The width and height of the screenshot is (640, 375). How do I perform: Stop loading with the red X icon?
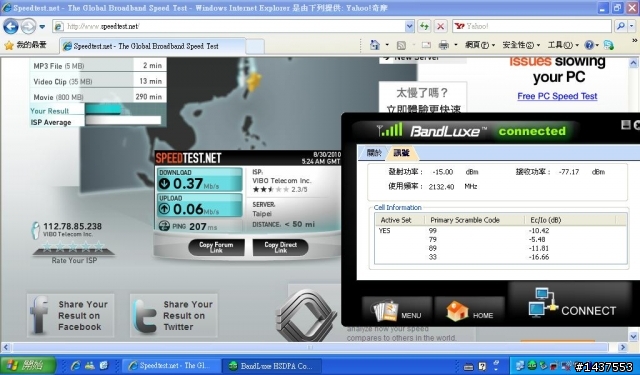click(440, 27)
